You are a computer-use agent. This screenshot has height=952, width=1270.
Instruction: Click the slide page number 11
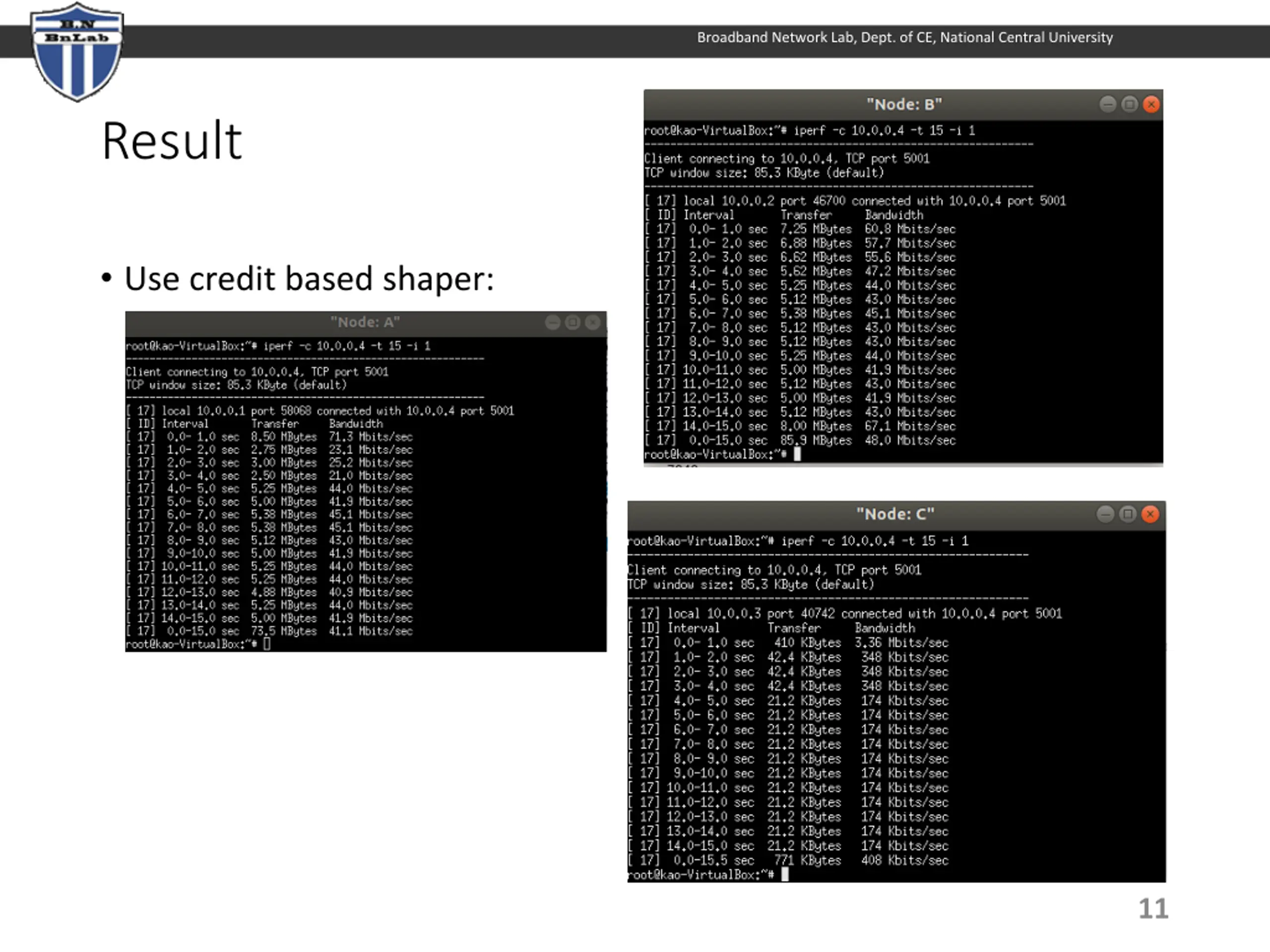(x=1153, y=909)
